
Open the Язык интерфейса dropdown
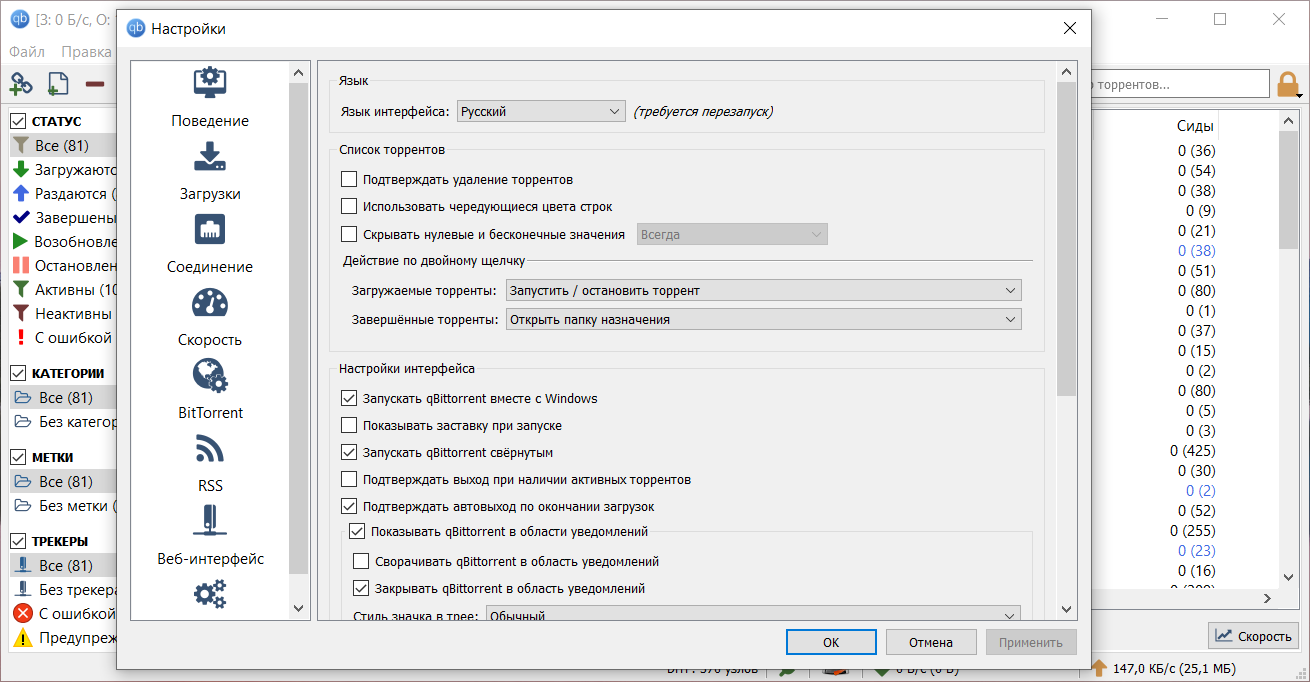tap(541, 112)
